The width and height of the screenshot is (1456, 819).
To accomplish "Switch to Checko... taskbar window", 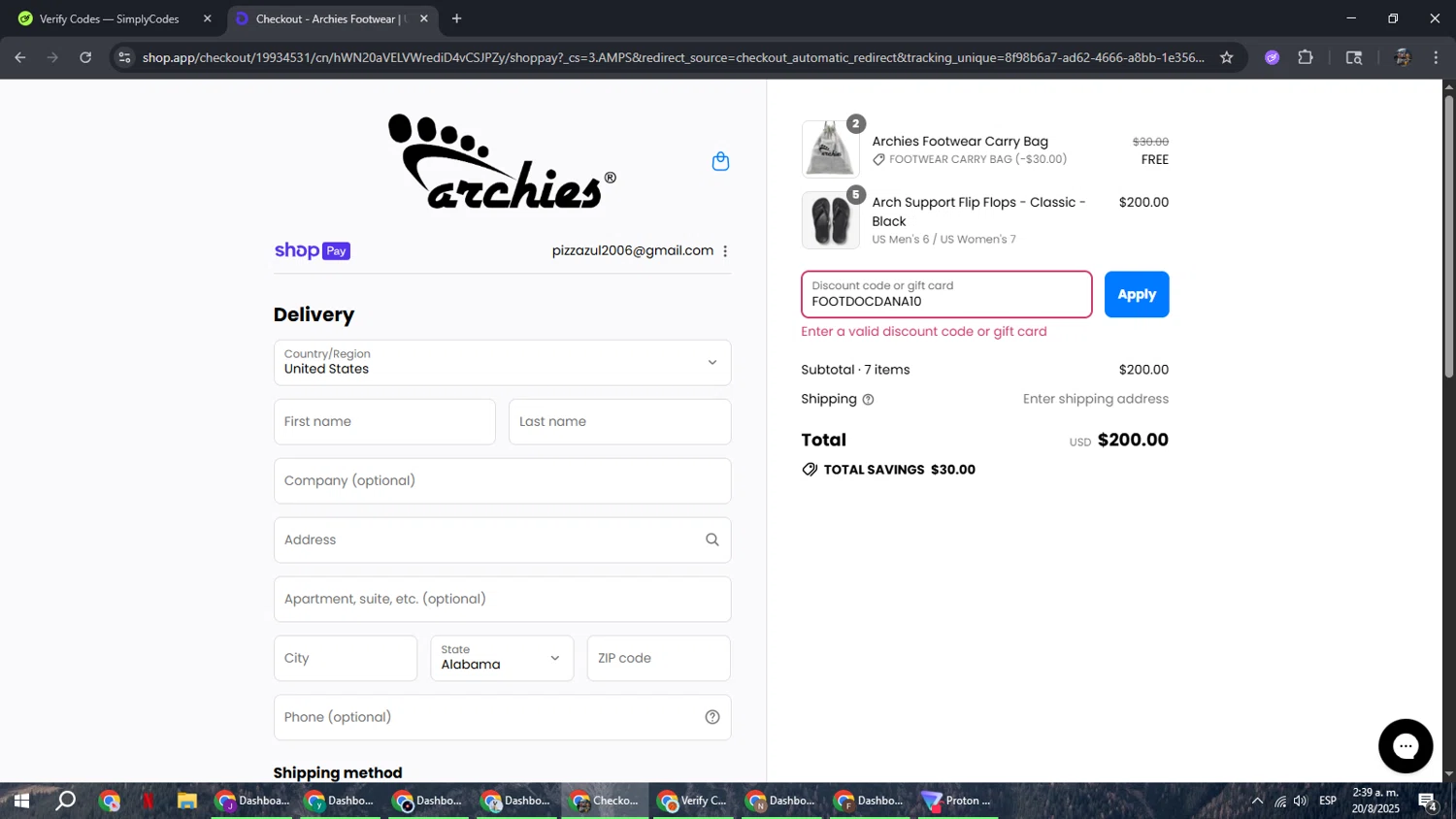I will [605, 801].
